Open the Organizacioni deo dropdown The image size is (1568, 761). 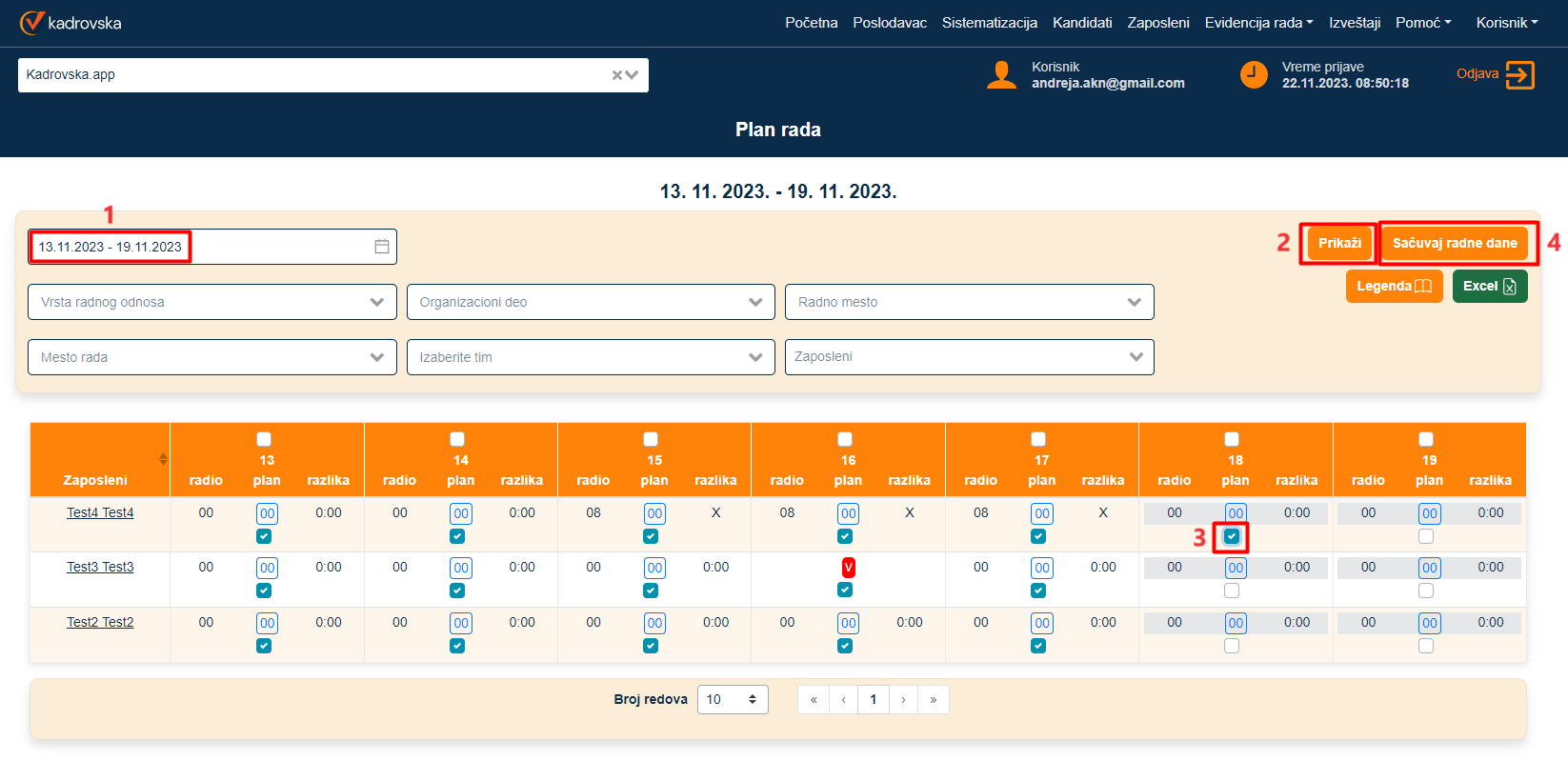[x=591, y=302]
